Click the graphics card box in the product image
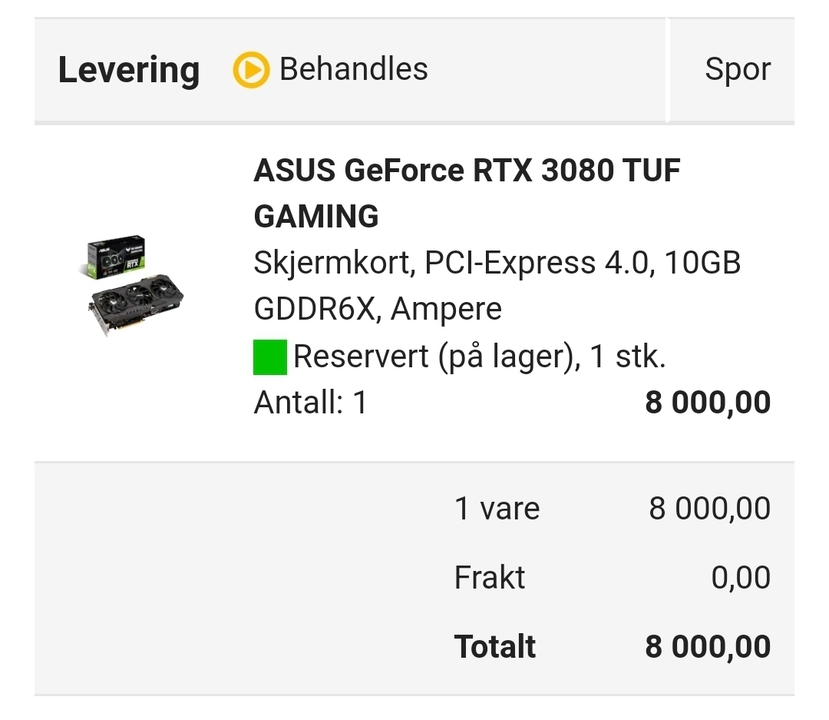The image size is (829, 720). coord(115,258)
